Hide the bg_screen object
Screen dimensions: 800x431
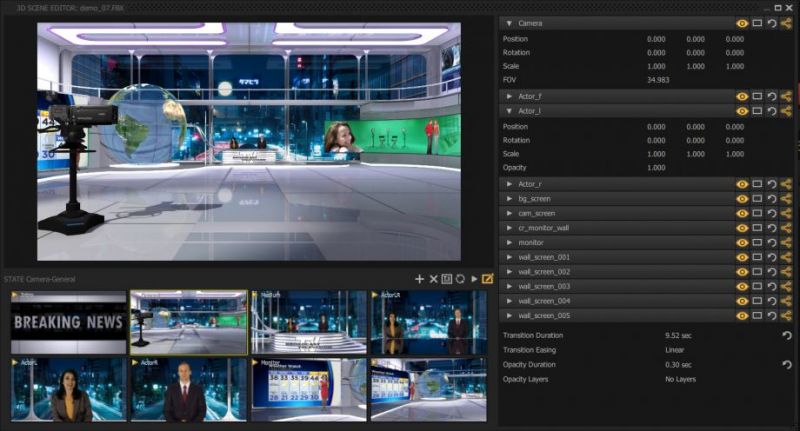click(x=742, y=199)
